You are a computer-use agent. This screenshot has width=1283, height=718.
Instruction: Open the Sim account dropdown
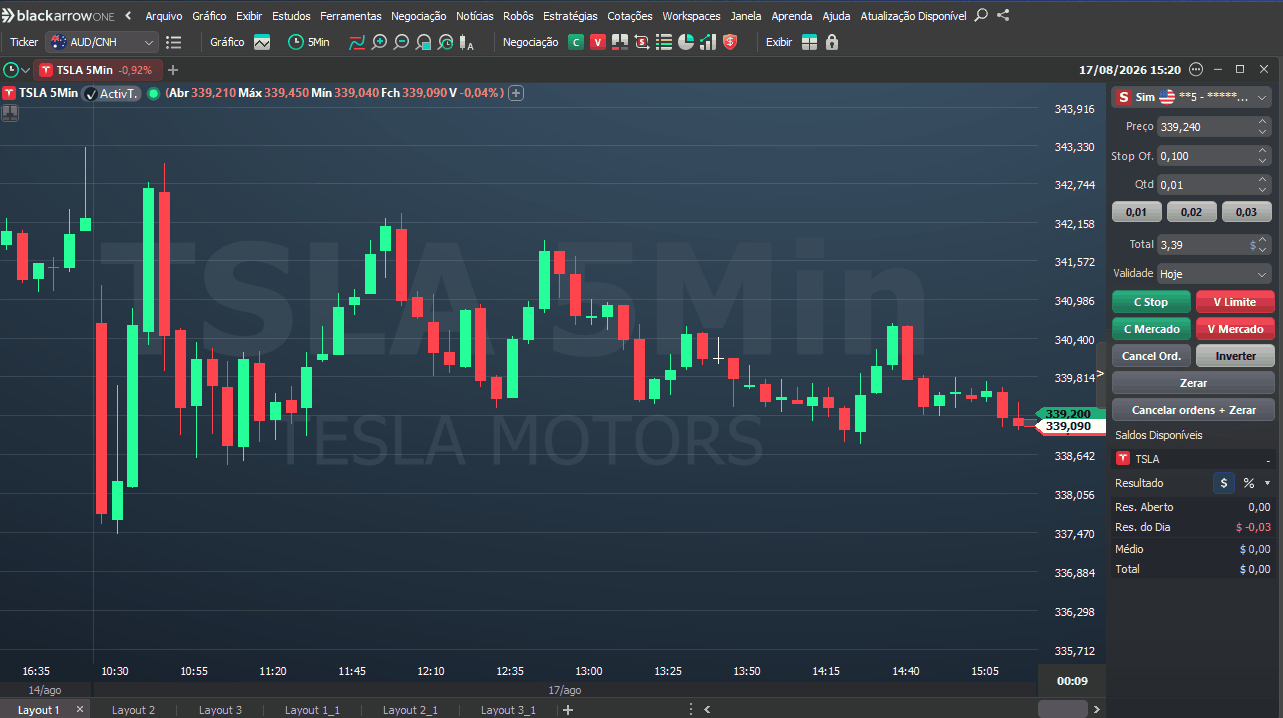(x=1191, y=97)
